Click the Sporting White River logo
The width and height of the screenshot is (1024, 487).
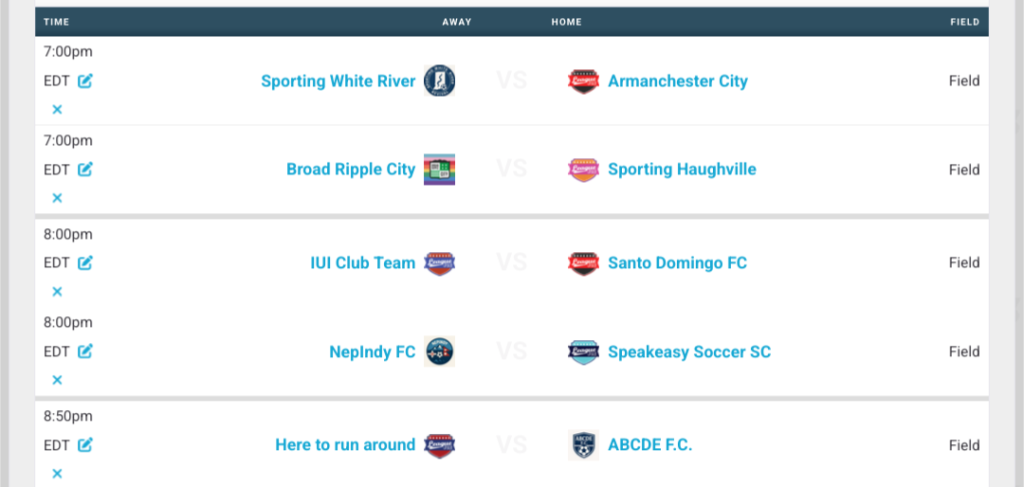[440, 81]
